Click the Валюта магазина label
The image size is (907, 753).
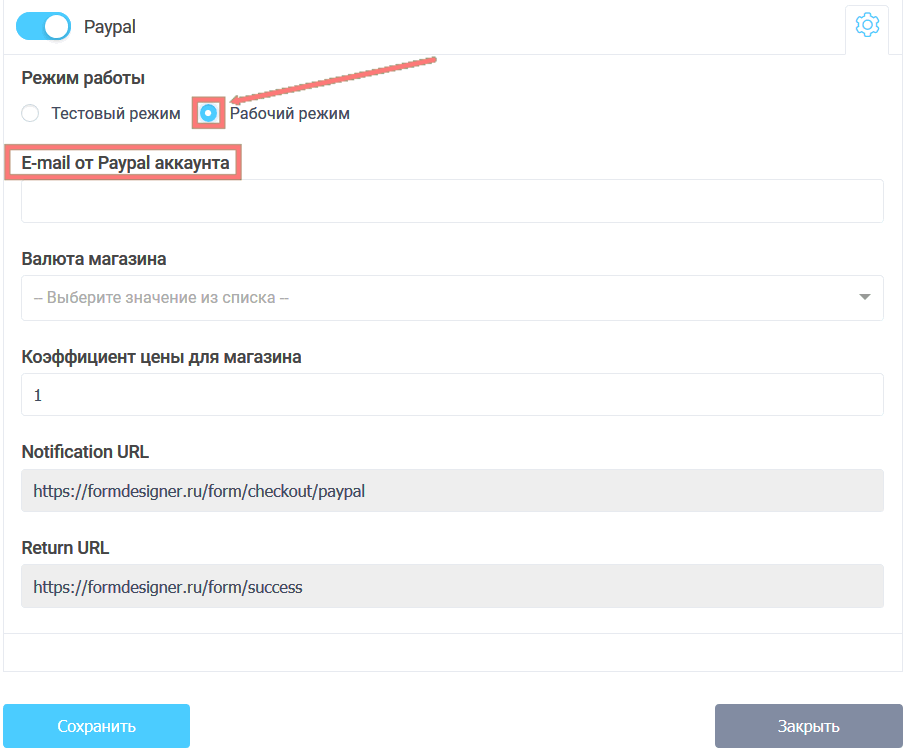[x=94, y=259]
